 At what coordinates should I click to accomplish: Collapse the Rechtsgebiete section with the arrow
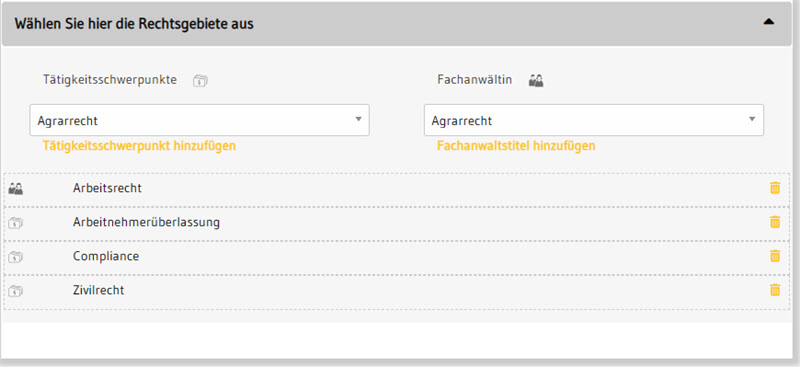[x=768, y=22]
